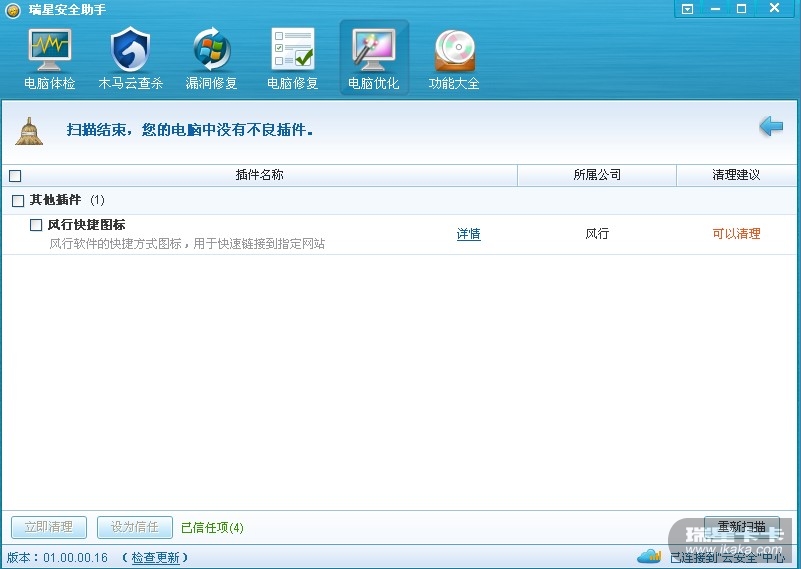The height and width of the screenshot is (569, 801).
Task: Click the 扫描结束 scan result message
Action: point(190,130)
